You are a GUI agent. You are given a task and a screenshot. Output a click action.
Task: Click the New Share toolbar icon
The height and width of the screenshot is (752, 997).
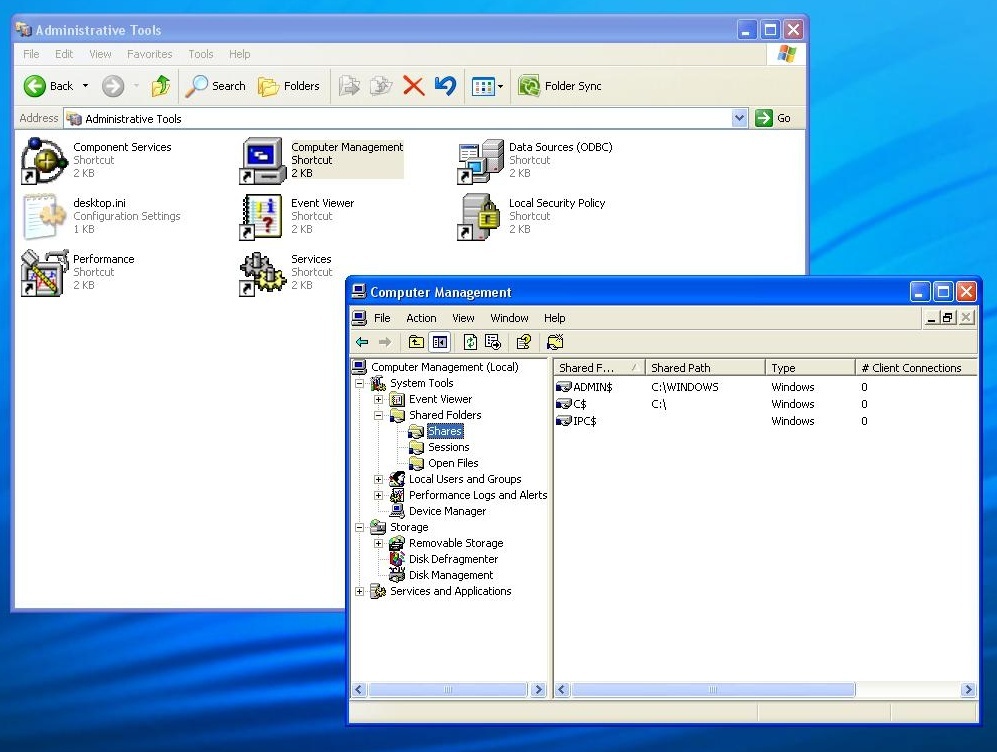pos(555,342)
